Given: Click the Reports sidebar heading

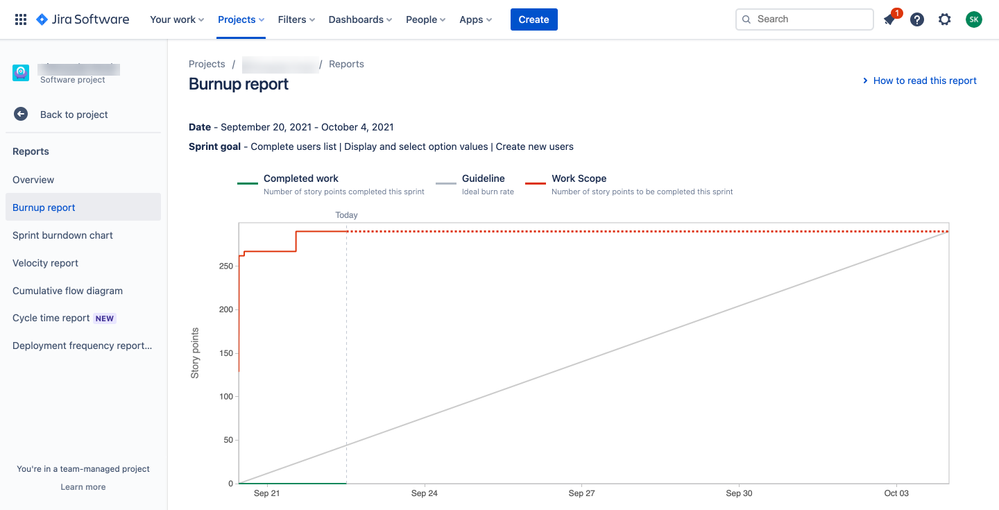Looking at the screenshot, I should [31, 152].
